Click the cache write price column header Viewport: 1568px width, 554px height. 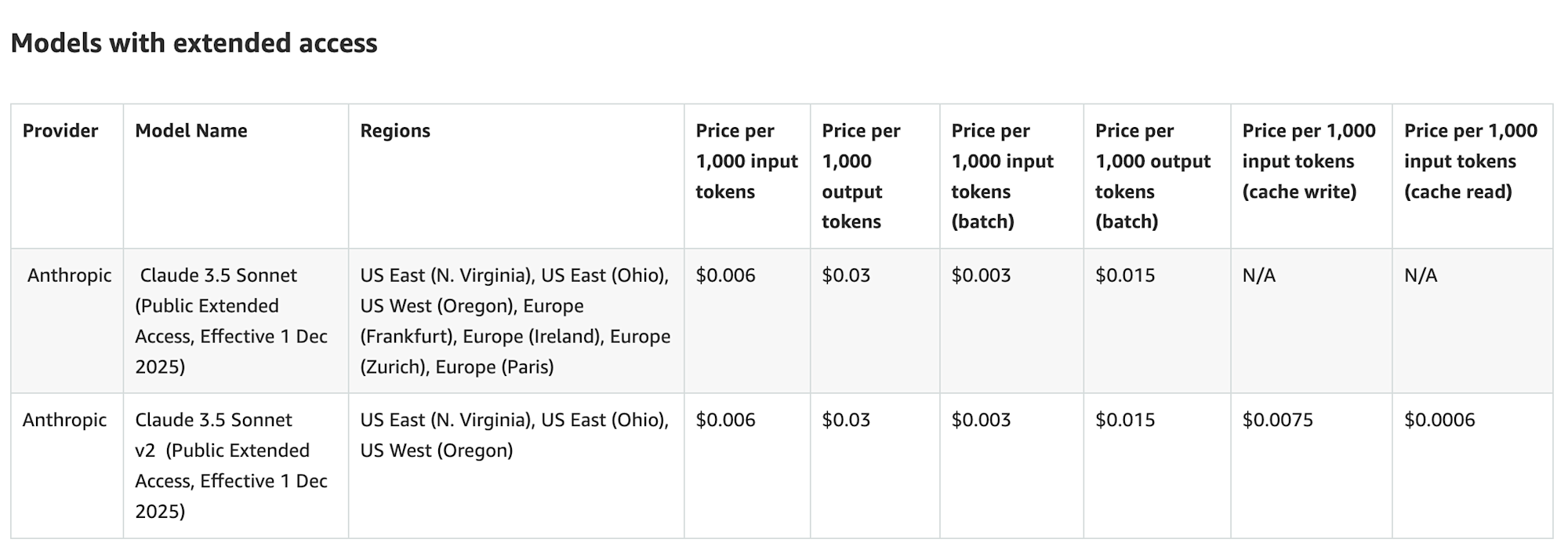pos(1308,161)
